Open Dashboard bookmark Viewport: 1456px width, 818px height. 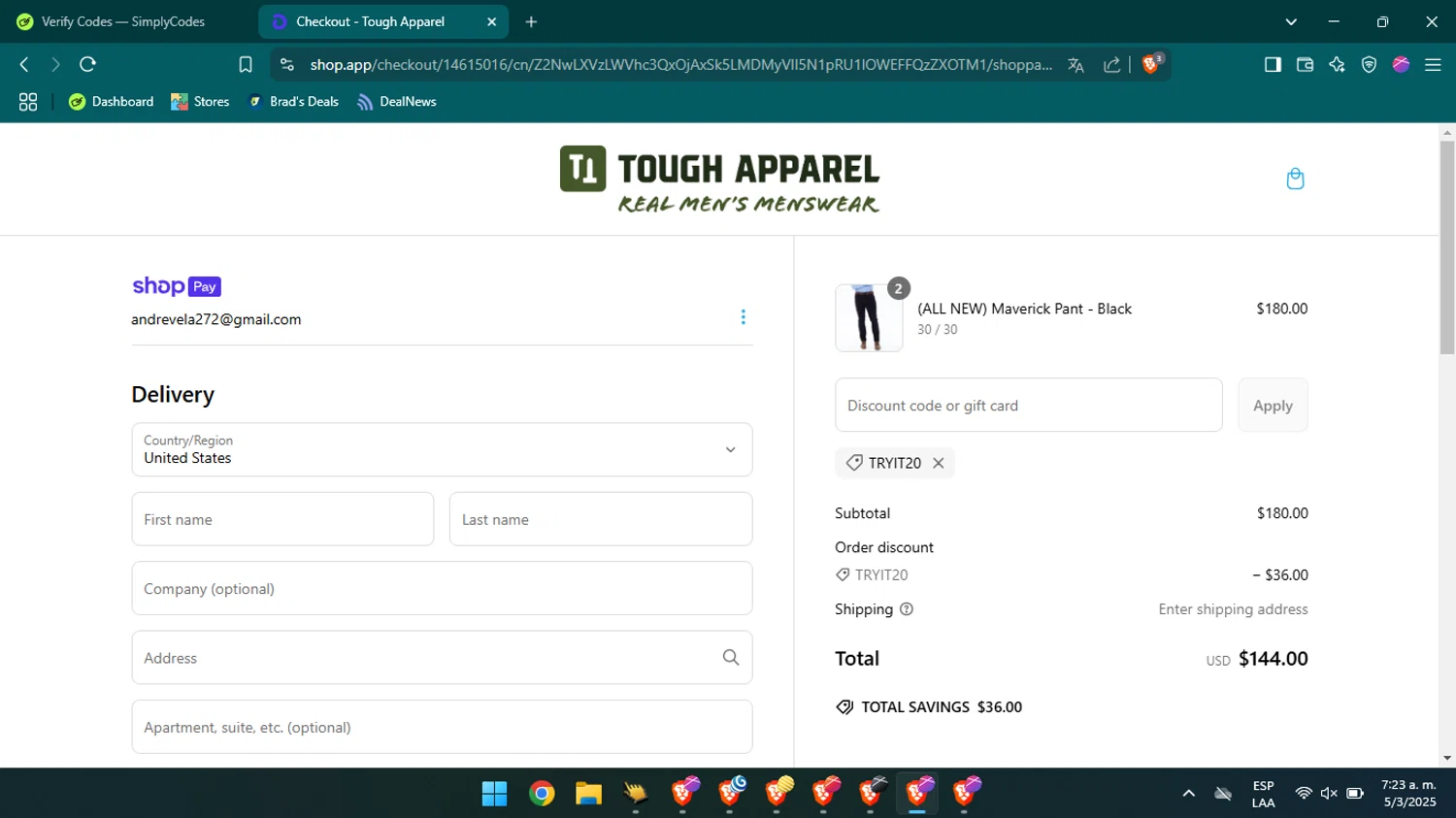[x=111, y=102]
